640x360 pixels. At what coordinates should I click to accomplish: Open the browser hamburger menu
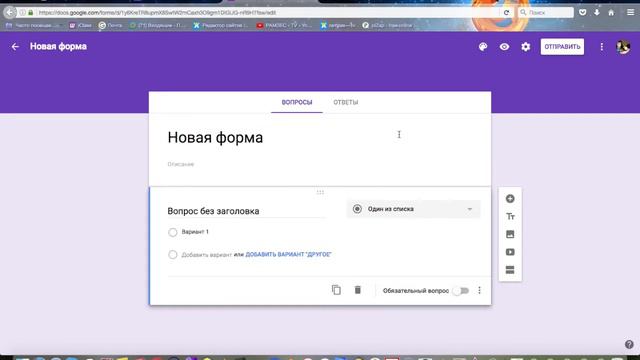pyautogui.click(x=631, y=13)
